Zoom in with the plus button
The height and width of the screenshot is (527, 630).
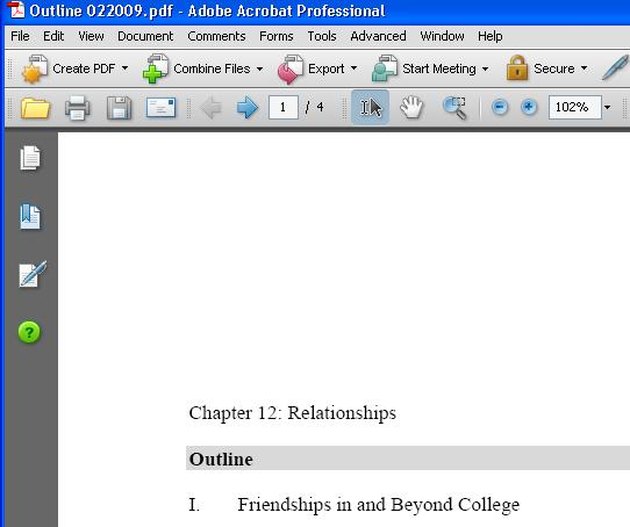[x=529, y=107]
